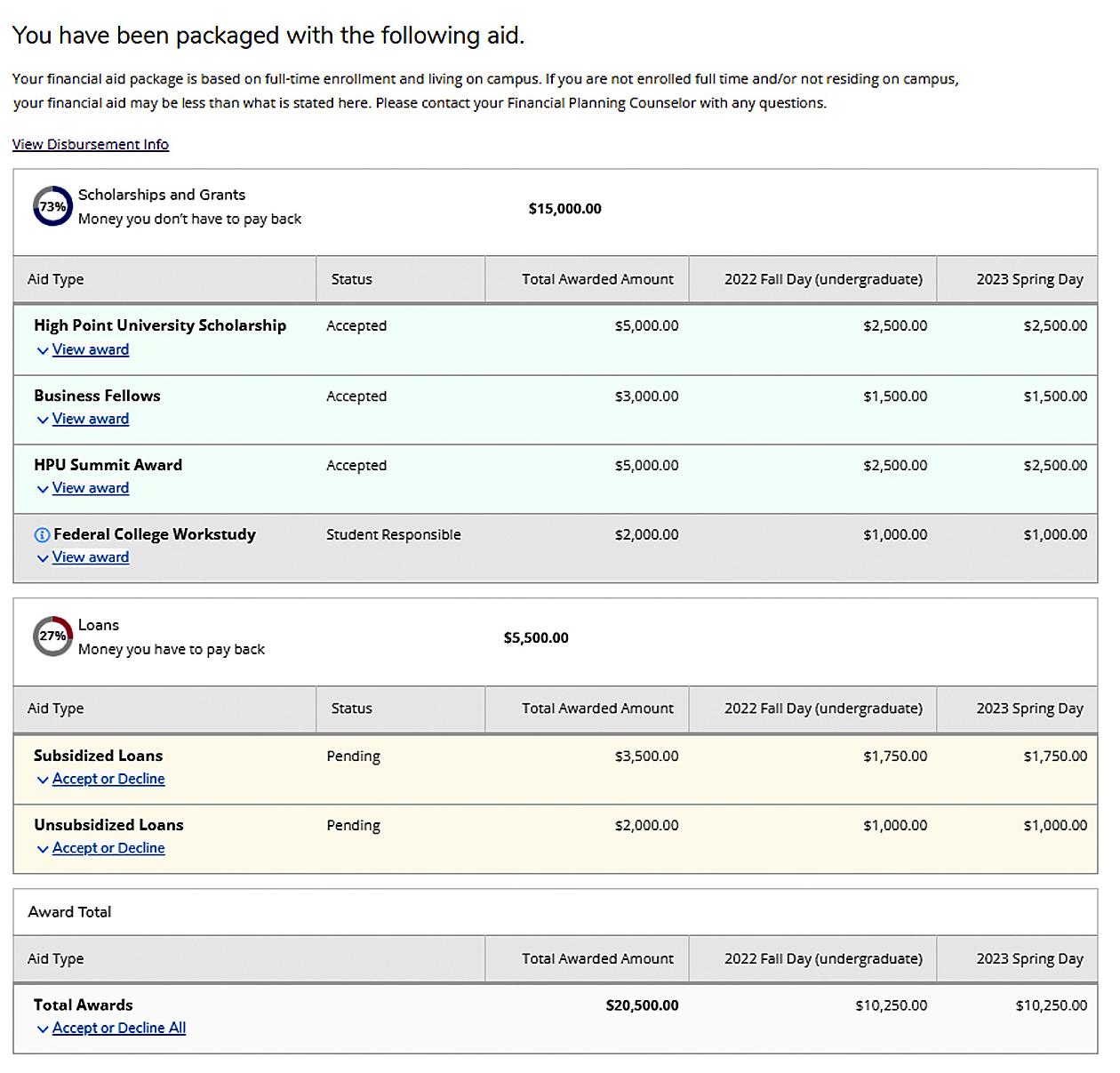Expand HPU Summit Award chevron
Viewport: 1120px width, 1073px height.
pyautogui.click(x=43, y=490)
